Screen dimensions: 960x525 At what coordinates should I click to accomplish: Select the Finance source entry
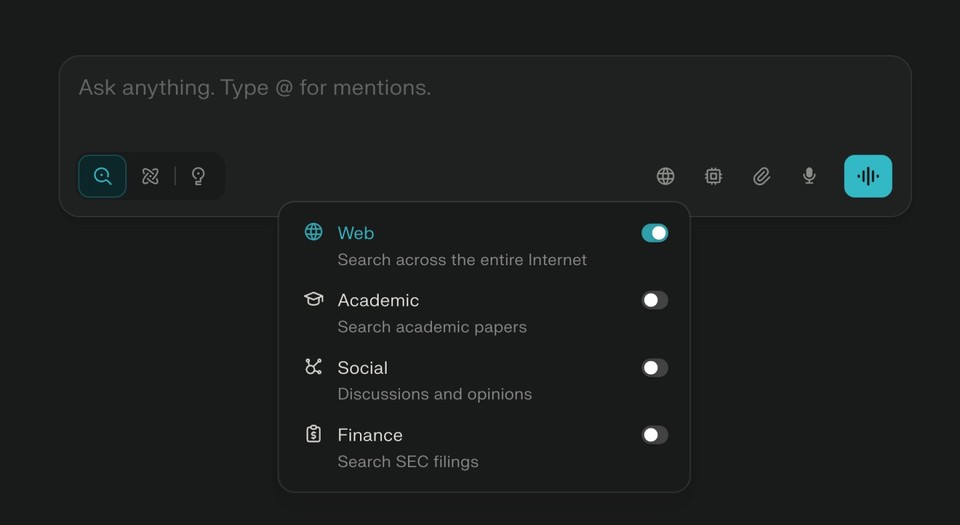point(370,435)
